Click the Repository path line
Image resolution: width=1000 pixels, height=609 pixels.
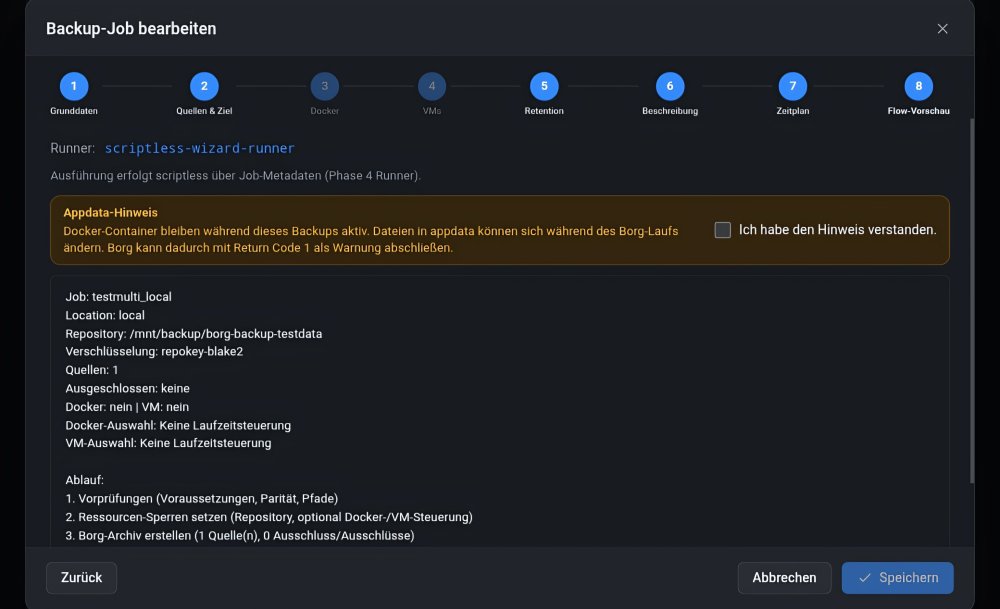point(193,334)
